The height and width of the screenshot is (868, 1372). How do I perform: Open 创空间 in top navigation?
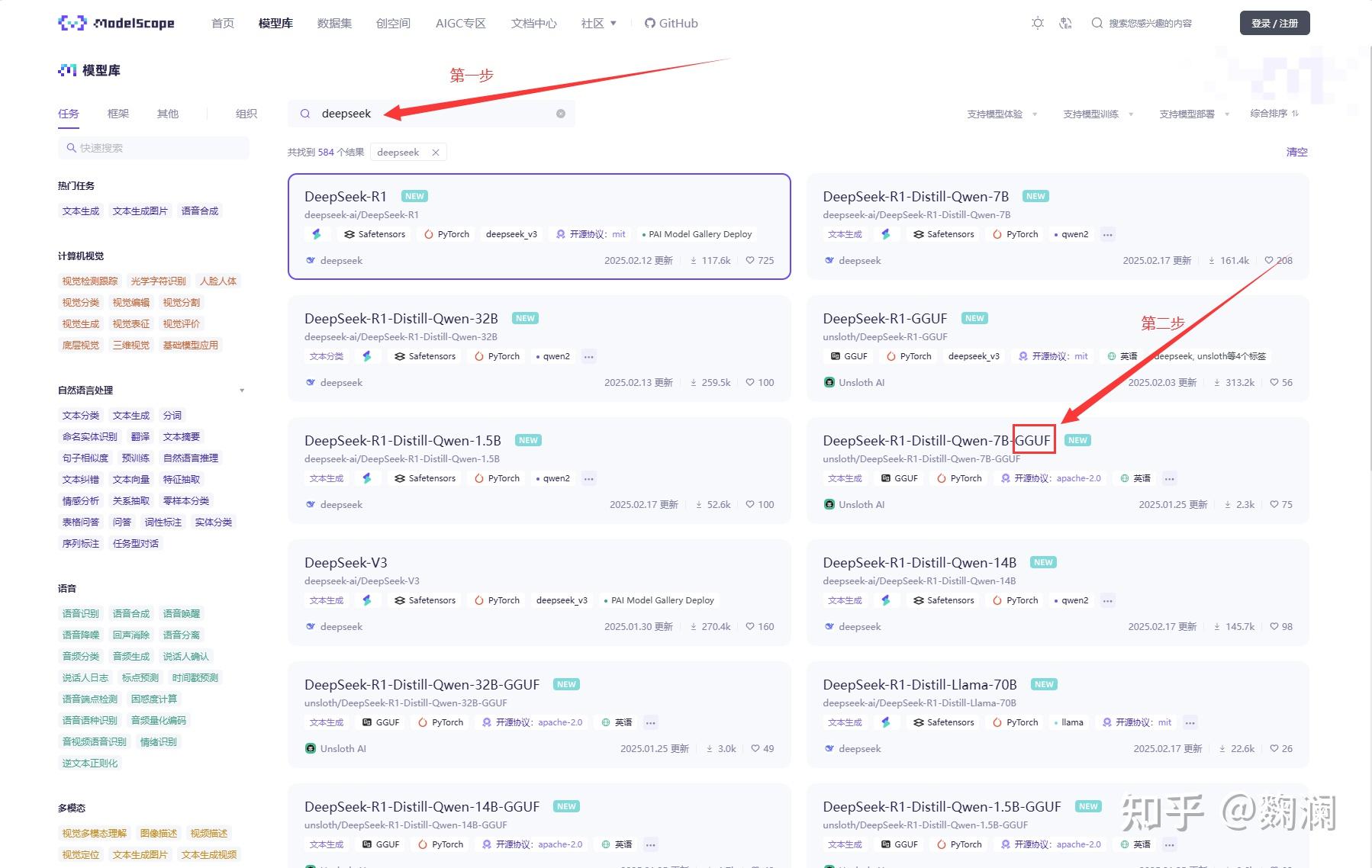click(x=393, y=23)
